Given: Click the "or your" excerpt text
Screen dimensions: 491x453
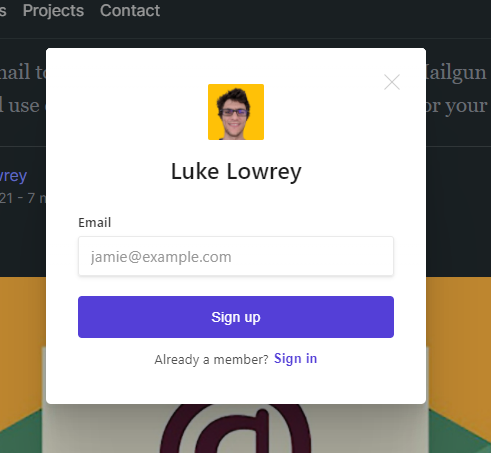Looking at the screenshot, I should (x=456, y=106).
